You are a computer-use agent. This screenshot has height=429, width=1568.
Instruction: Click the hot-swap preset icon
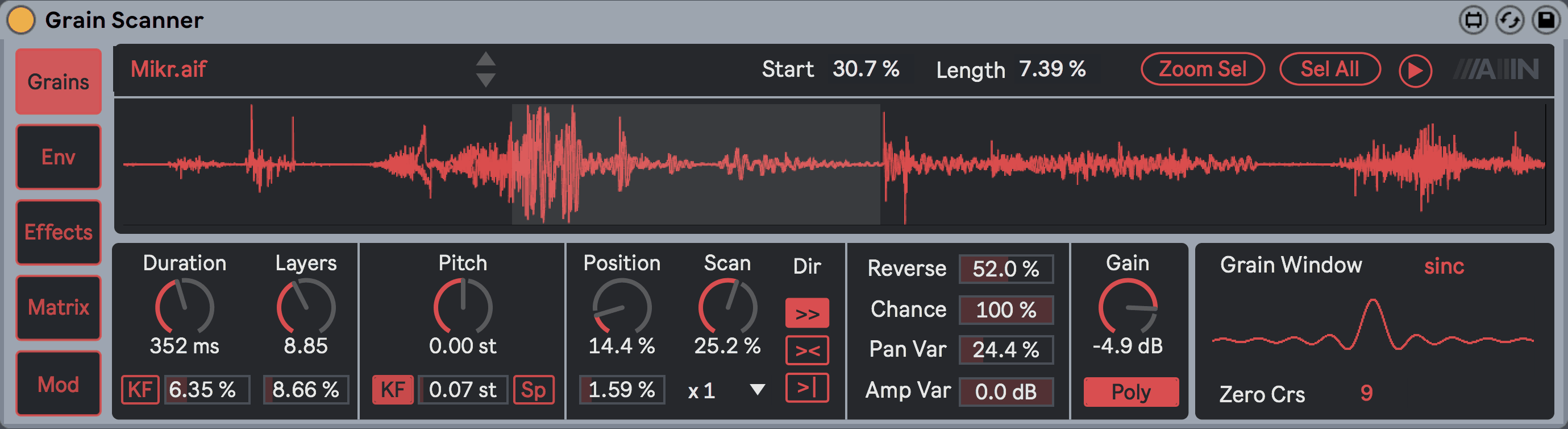click(x=1509, y=20)
